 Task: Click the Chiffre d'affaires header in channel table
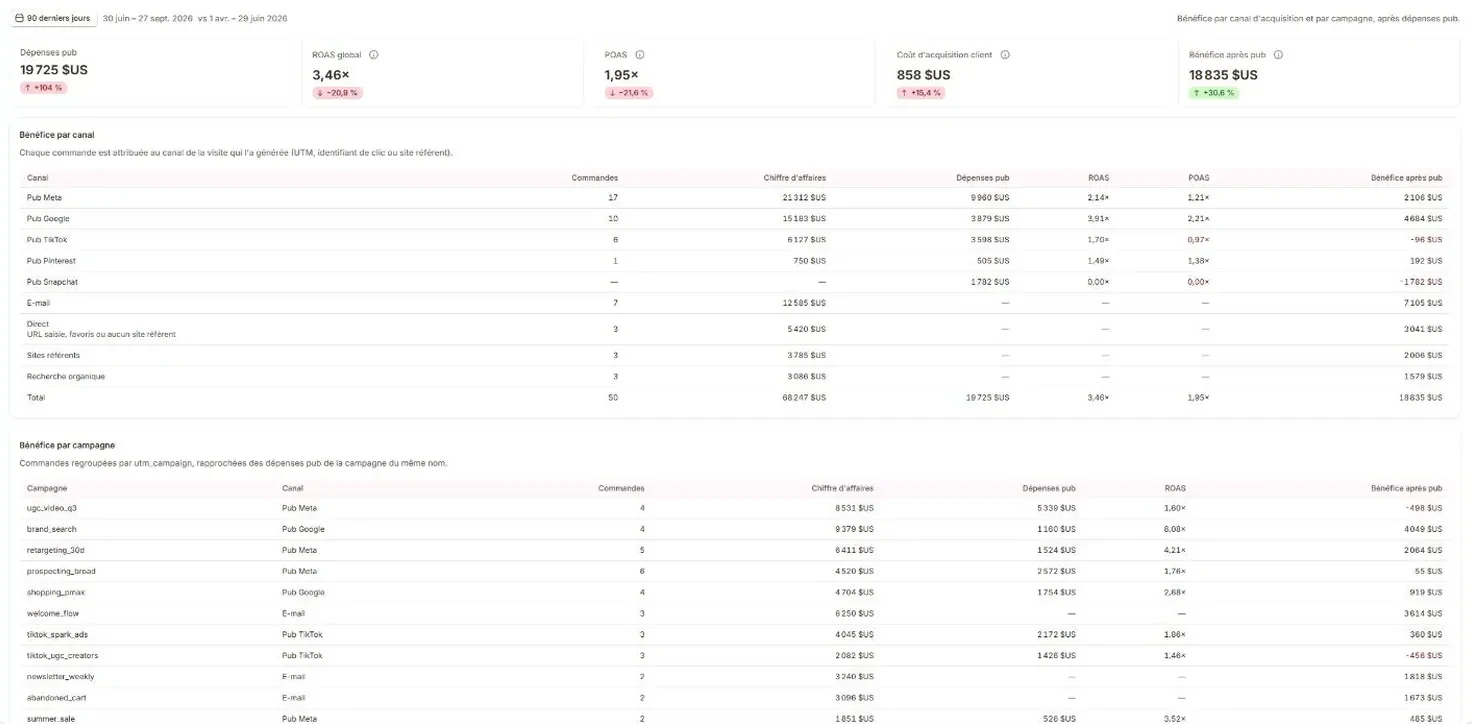(794, 177)
